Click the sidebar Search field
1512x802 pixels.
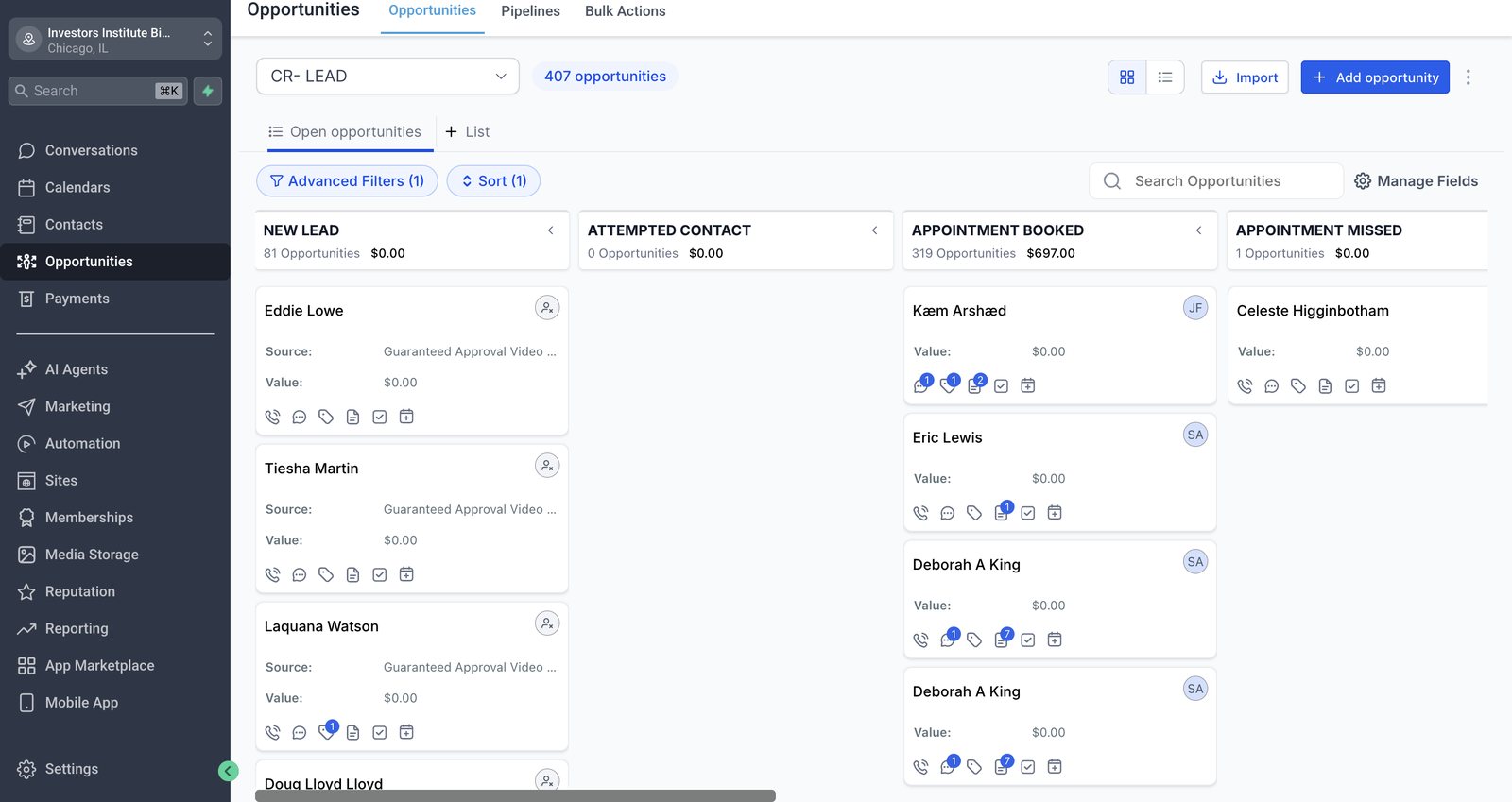[98, 91]
